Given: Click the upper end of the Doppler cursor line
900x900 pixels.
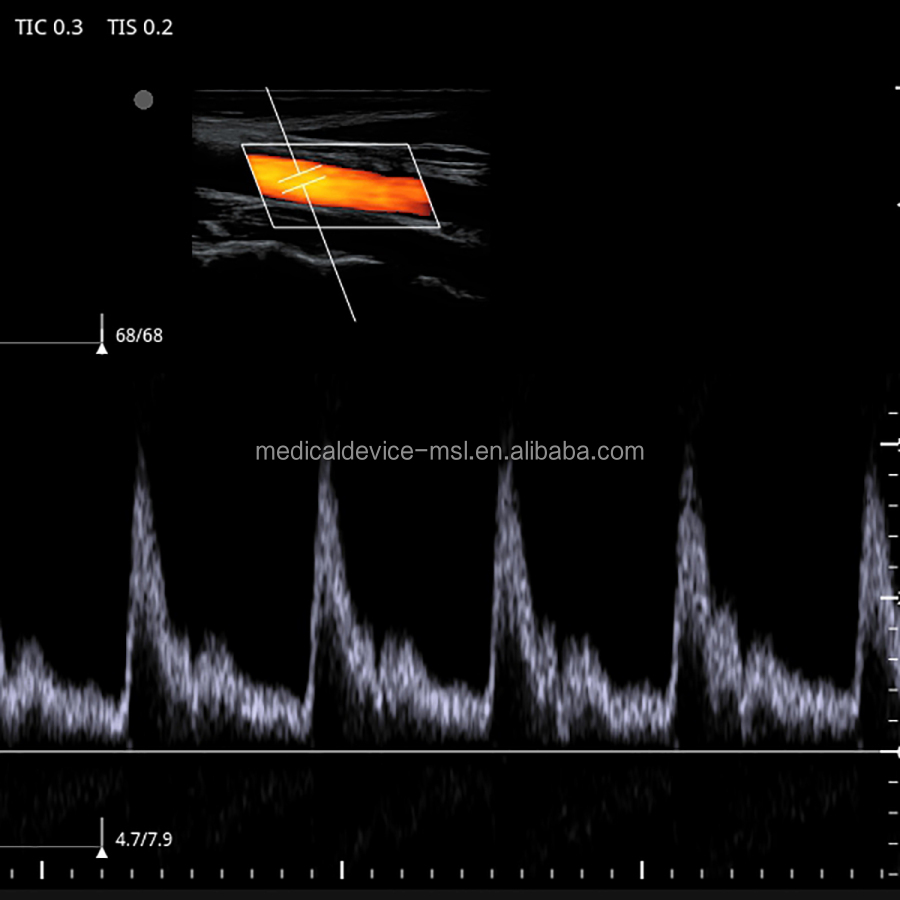Looking at the screenshot, I should [x=266, y=90].
